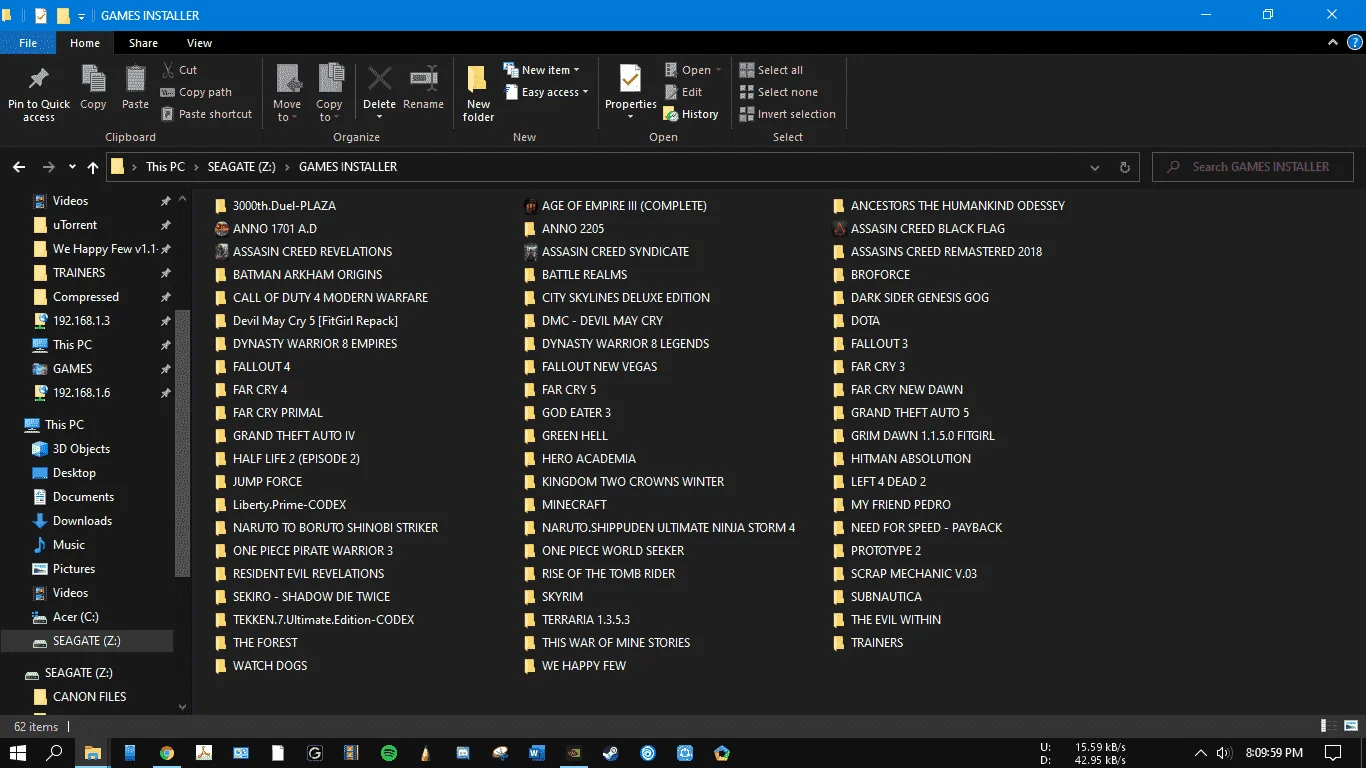This screenshot has height=768, width=1366.
Task: Switch to details view icon in status bar
Action: pyautogui.click(x=1328, y=727)
